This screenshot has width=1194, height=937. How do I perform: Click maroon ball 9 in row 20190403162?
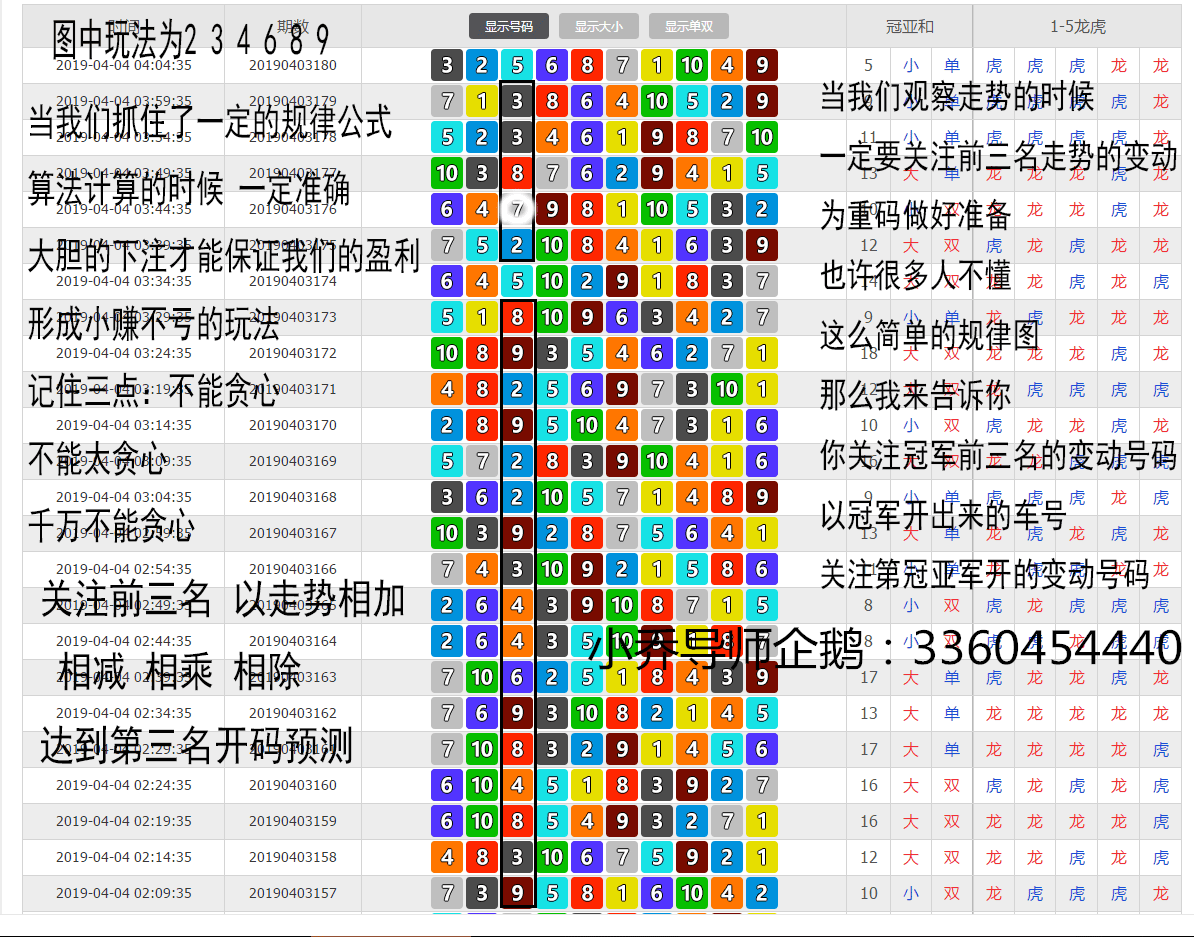pos(517,713)
